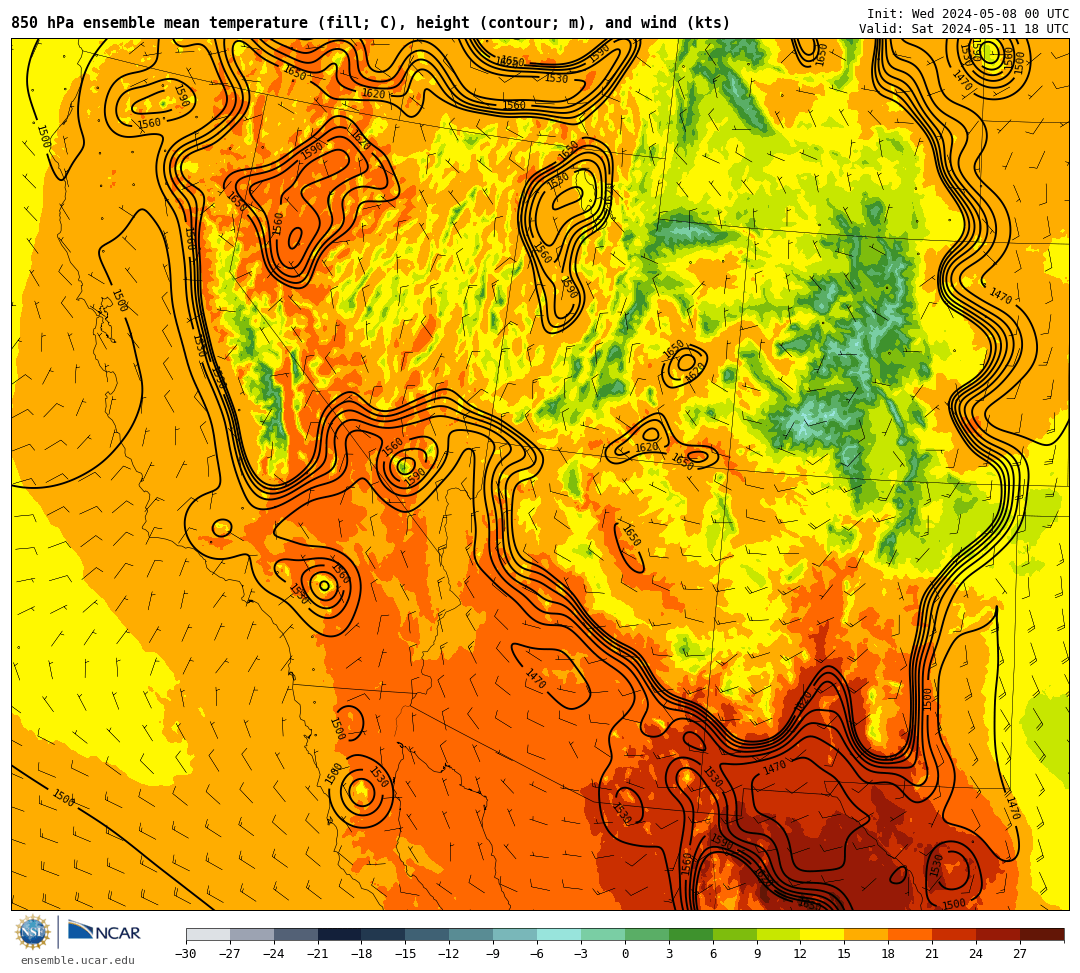The width and height of the screenshot is (1080, 973).
Task: Click the NCAR logo
Action: [x=104, y=933]
